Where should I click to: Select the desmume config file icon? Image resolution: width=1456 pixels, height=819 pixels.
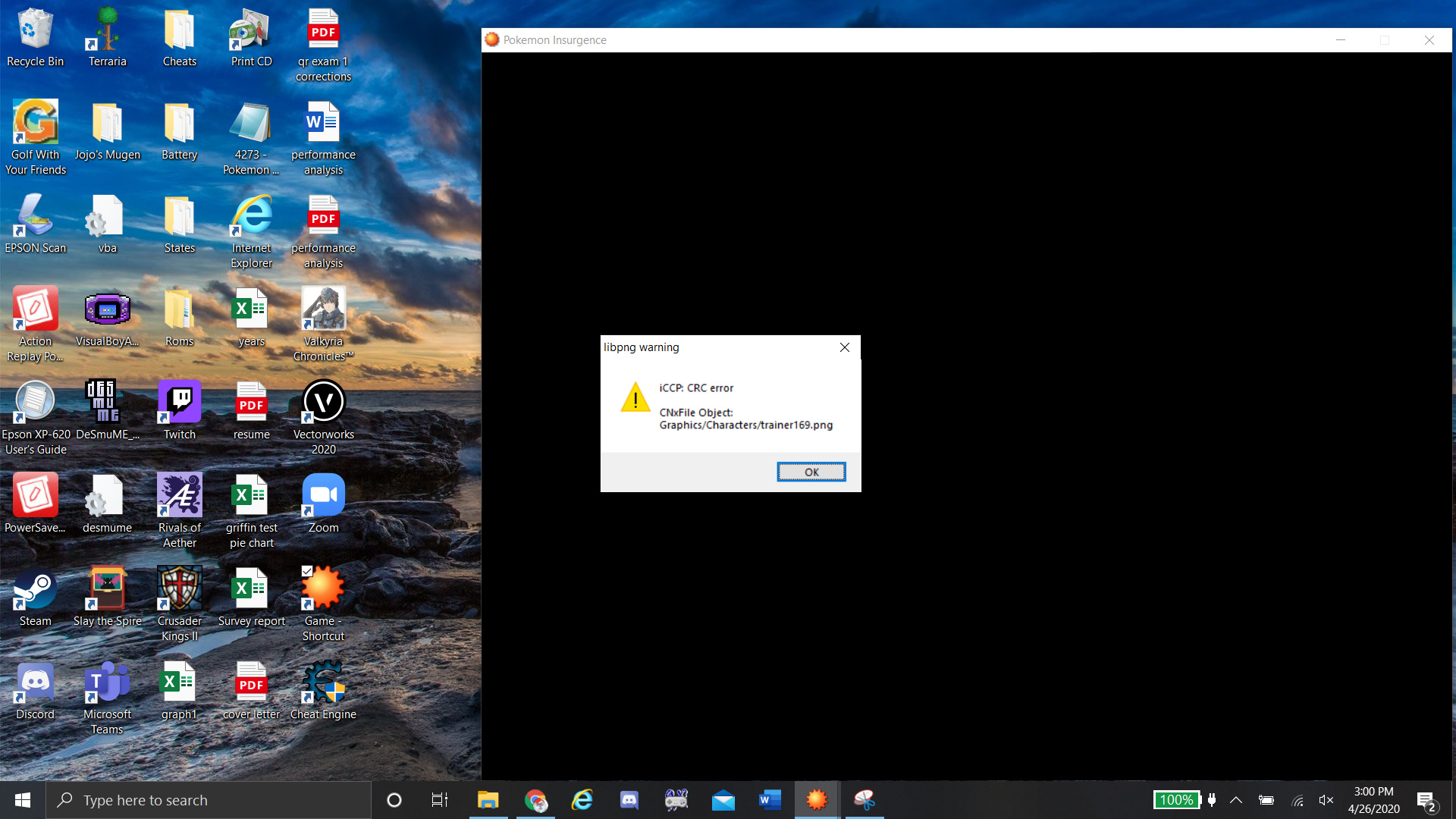107,504
